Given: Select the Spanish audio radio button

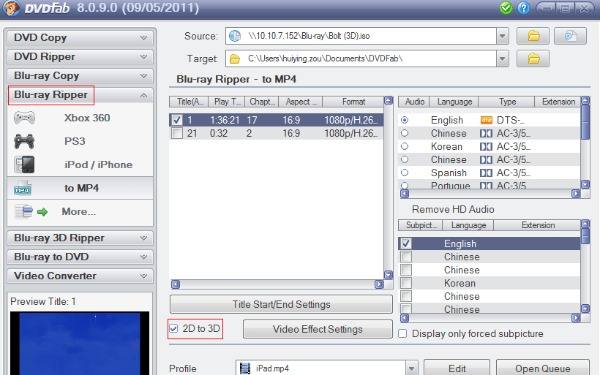Looking at the screenshot, I should click(x=404, y=173).
